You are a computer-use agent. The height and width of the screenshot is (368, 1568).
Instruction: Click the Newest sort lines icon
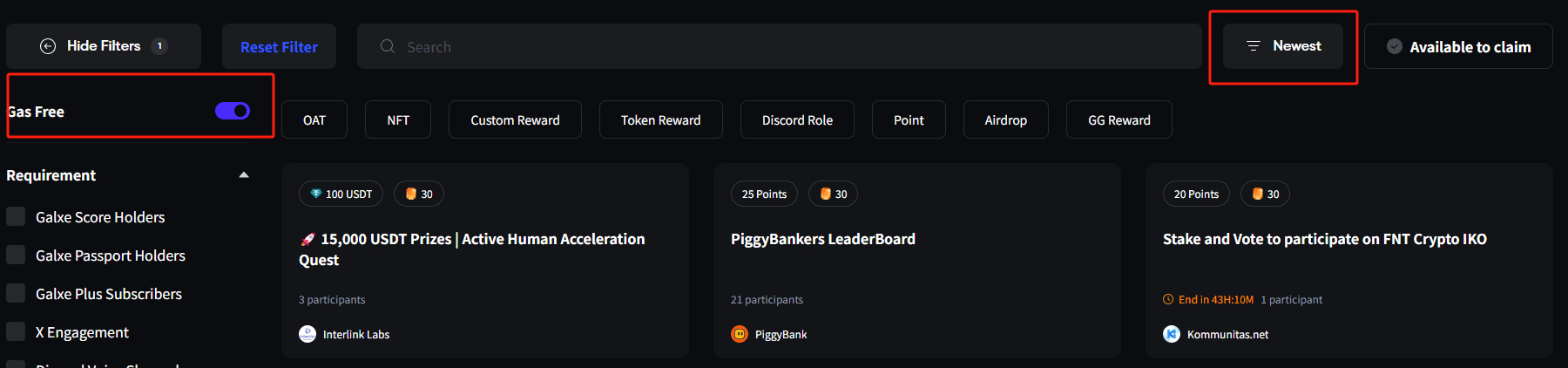(1254, 45)
